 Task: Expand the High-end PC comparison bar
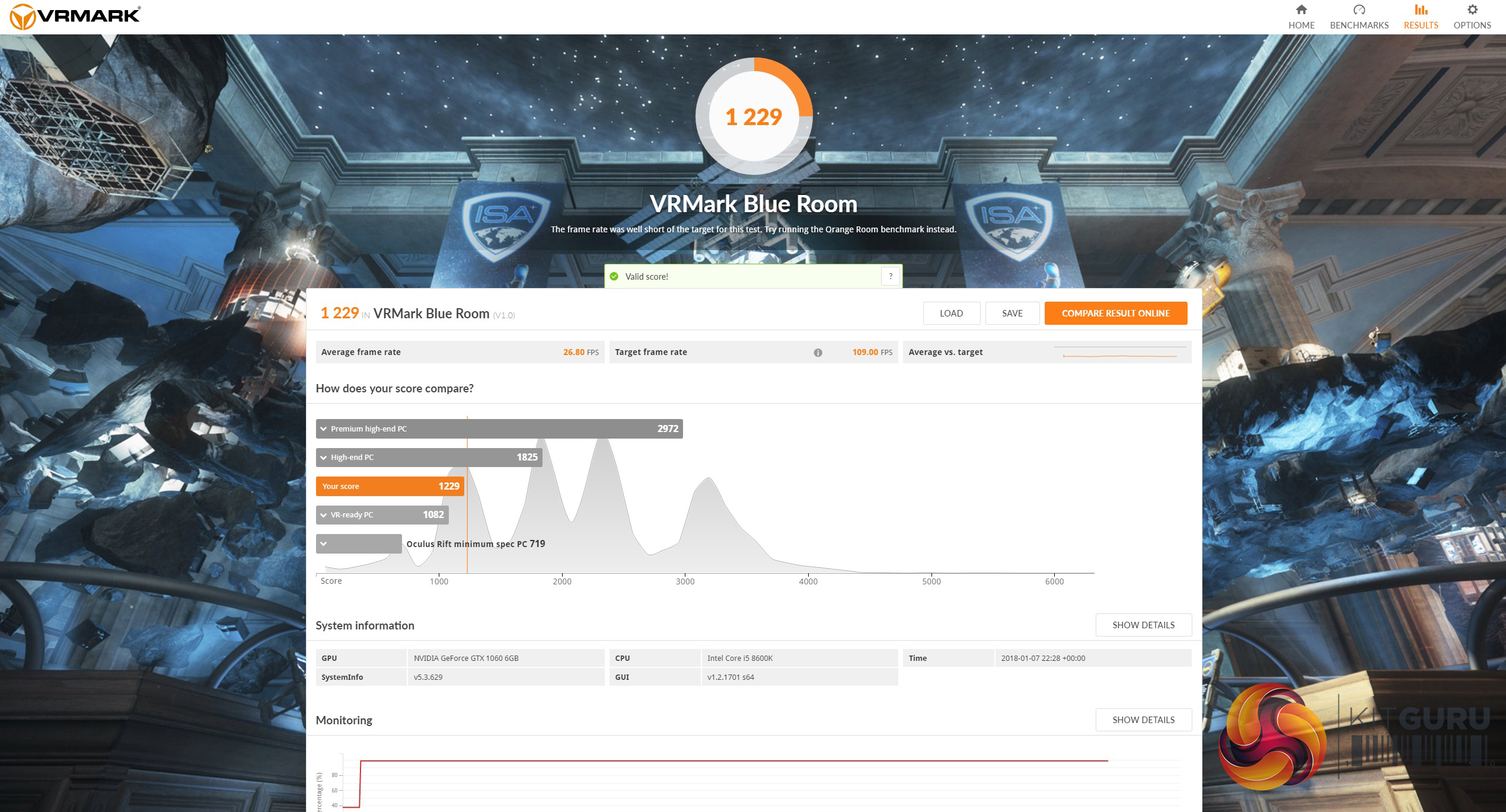point(324,458)
